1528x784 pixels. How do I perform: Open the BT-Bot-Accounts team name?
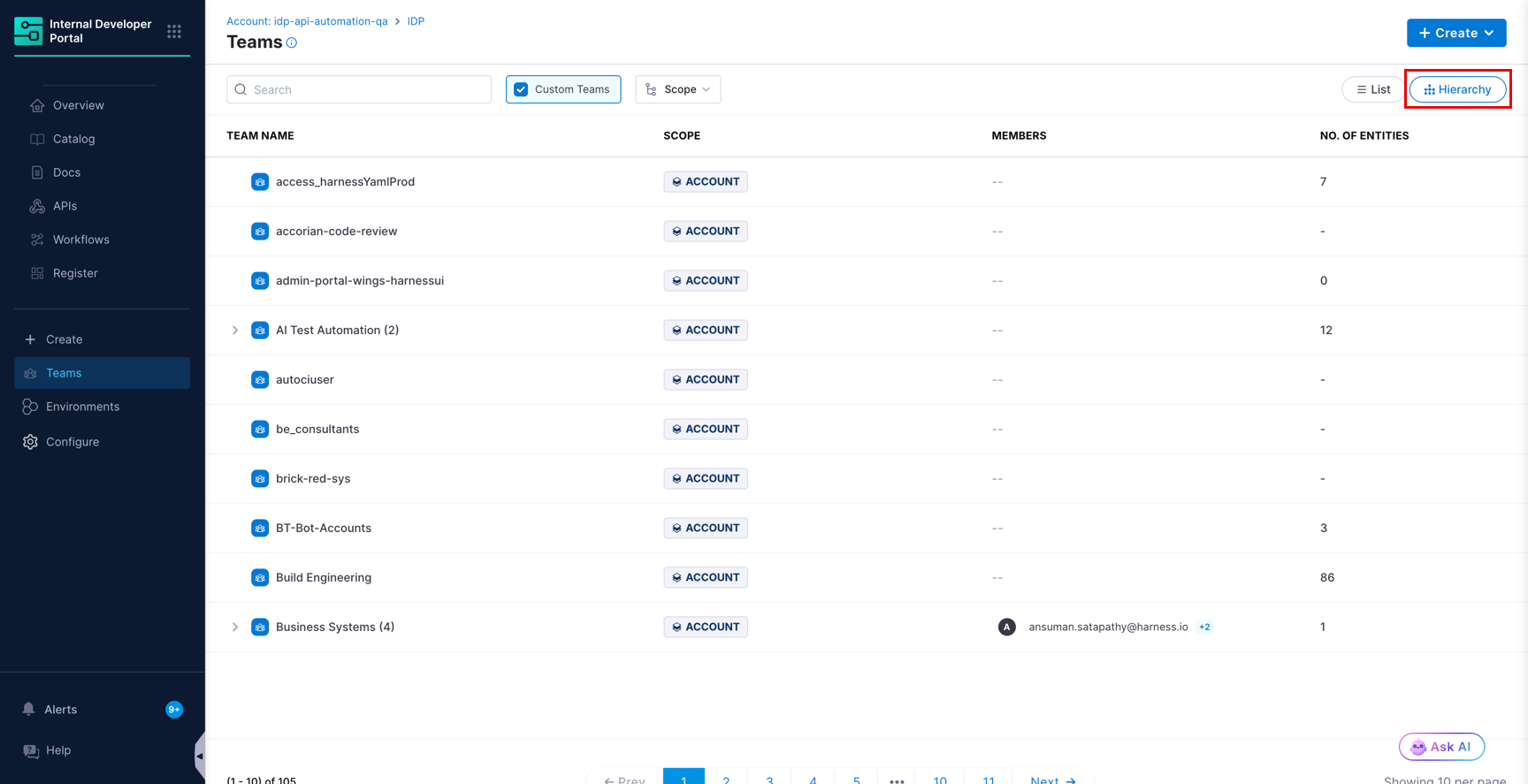[x=324, y=529]
